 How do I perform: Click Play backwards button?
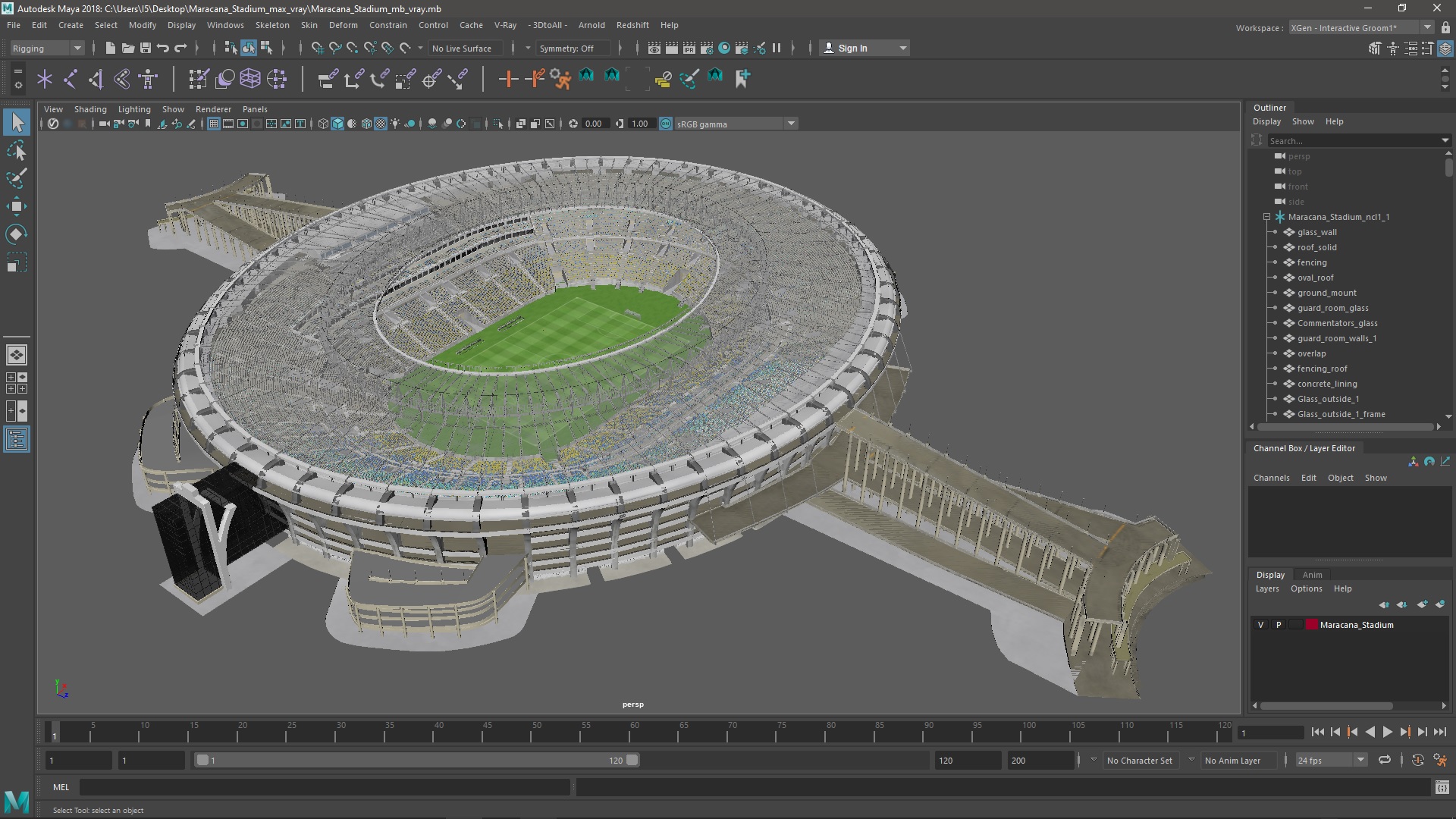(1370, 732)
